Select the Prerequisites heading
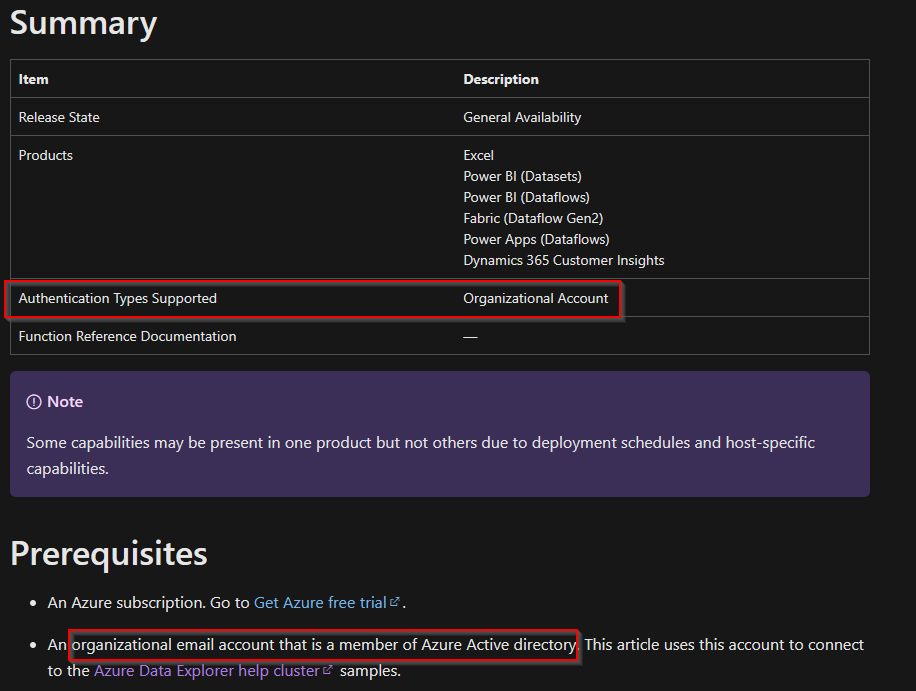 tap(109, 553)
